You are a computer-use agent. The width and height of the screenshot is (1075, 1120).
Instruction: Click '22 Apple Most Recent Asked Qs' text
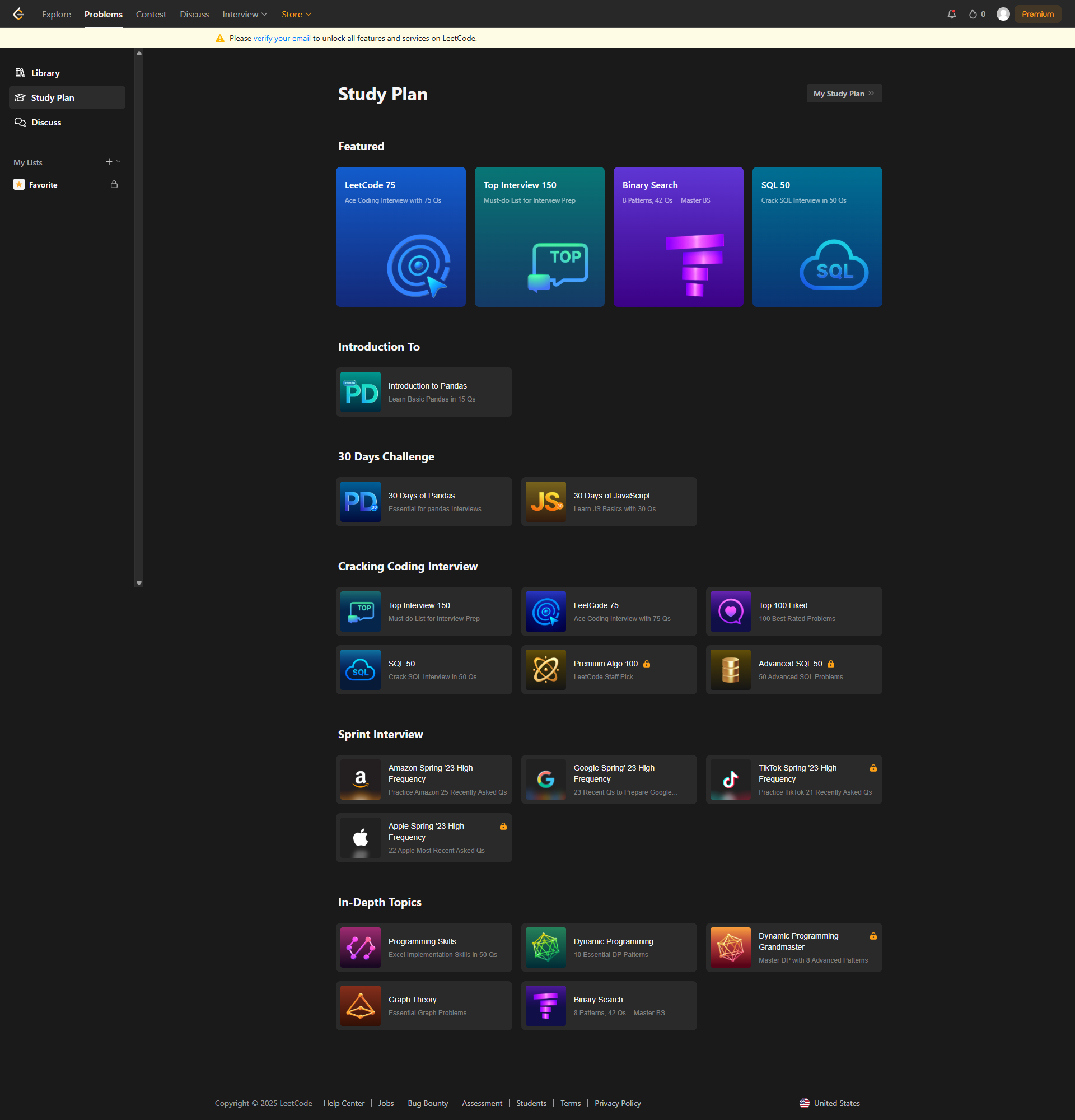coord(437,851)
